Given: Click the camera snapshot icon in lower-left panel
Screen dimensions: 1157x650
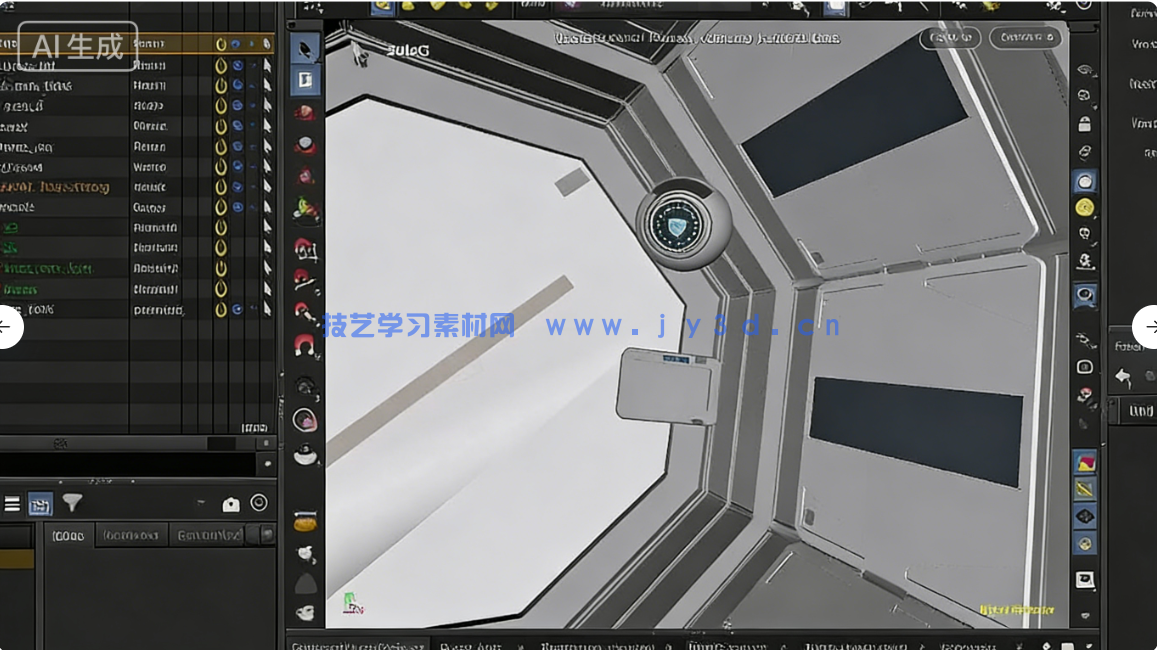Looking at the screenshot, I should pos(231,504).
